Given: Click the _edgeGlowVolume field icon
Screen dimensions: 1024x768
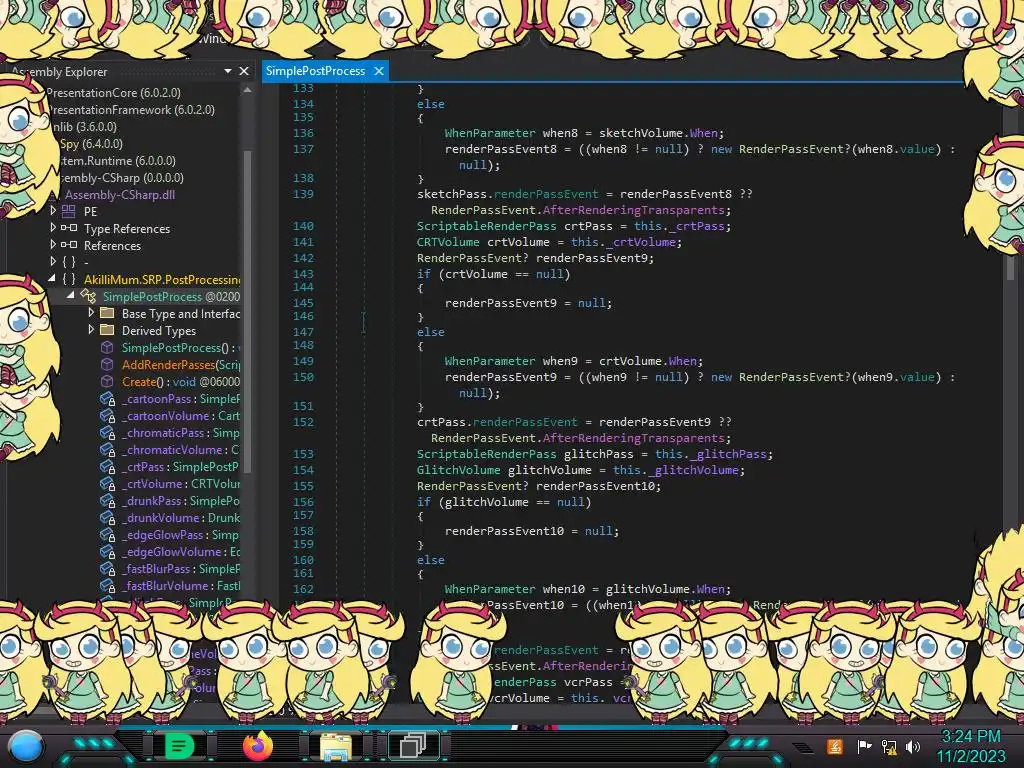Looking at the screenshot, I should coord(108,551).
